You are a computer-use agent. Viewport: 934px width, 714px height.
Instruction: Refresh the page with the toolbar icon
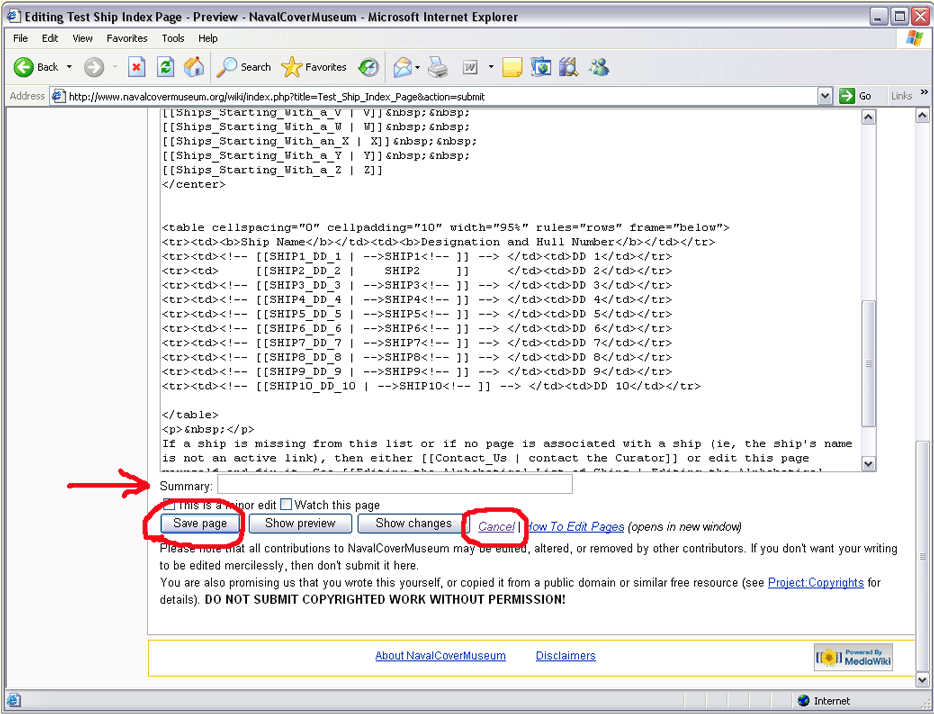point(166,67)
